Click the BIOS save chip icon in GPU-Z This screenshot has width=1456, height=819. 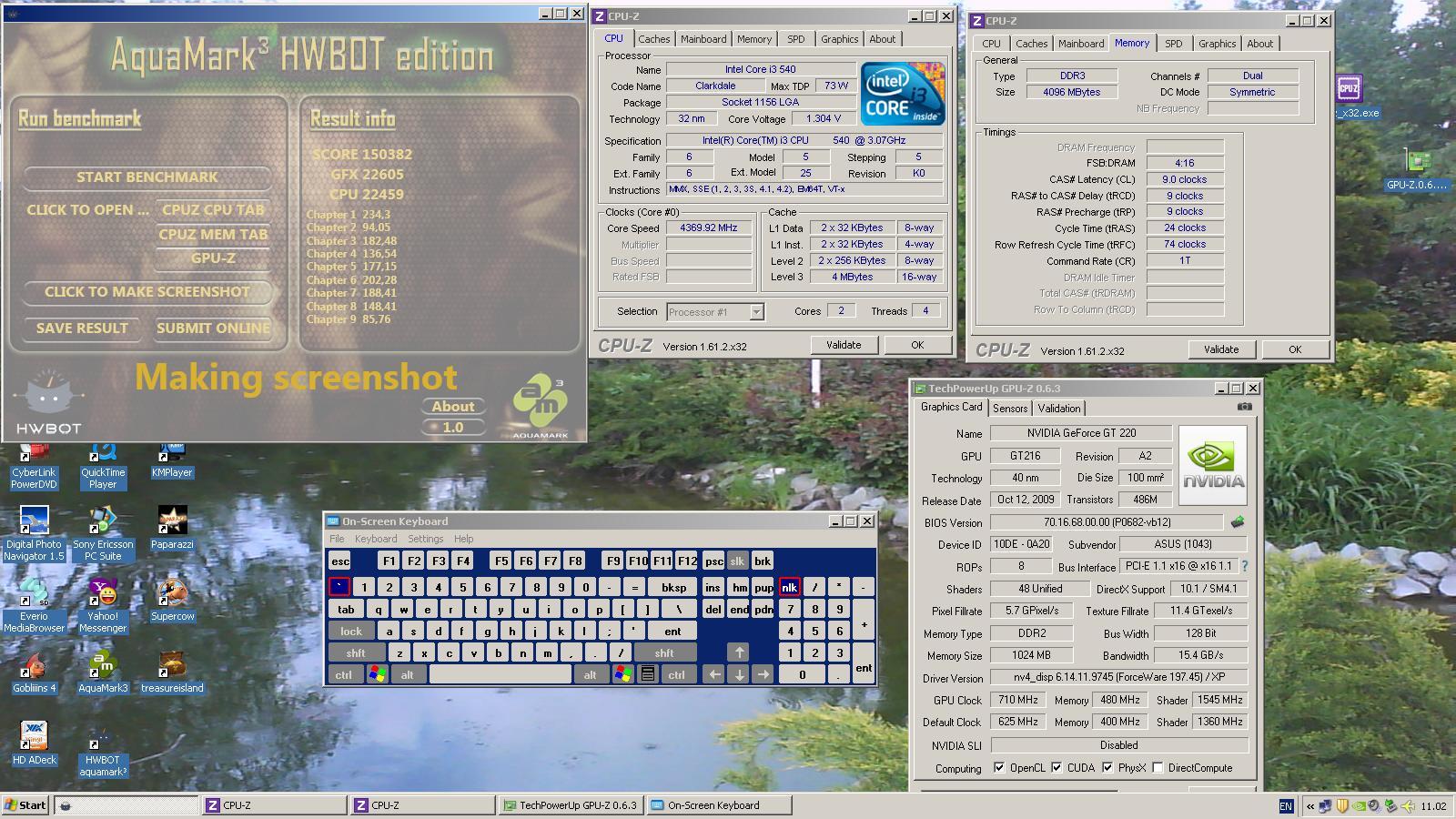click(x=1237, y=522)
